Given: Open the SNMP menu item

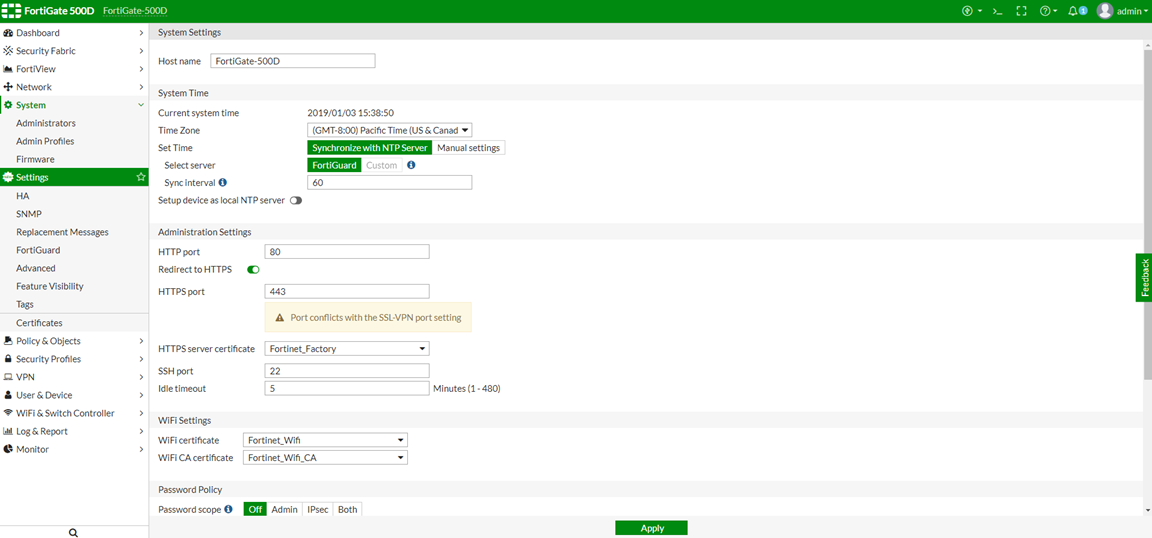Looking at the screenshot, I should coord(29,214).
